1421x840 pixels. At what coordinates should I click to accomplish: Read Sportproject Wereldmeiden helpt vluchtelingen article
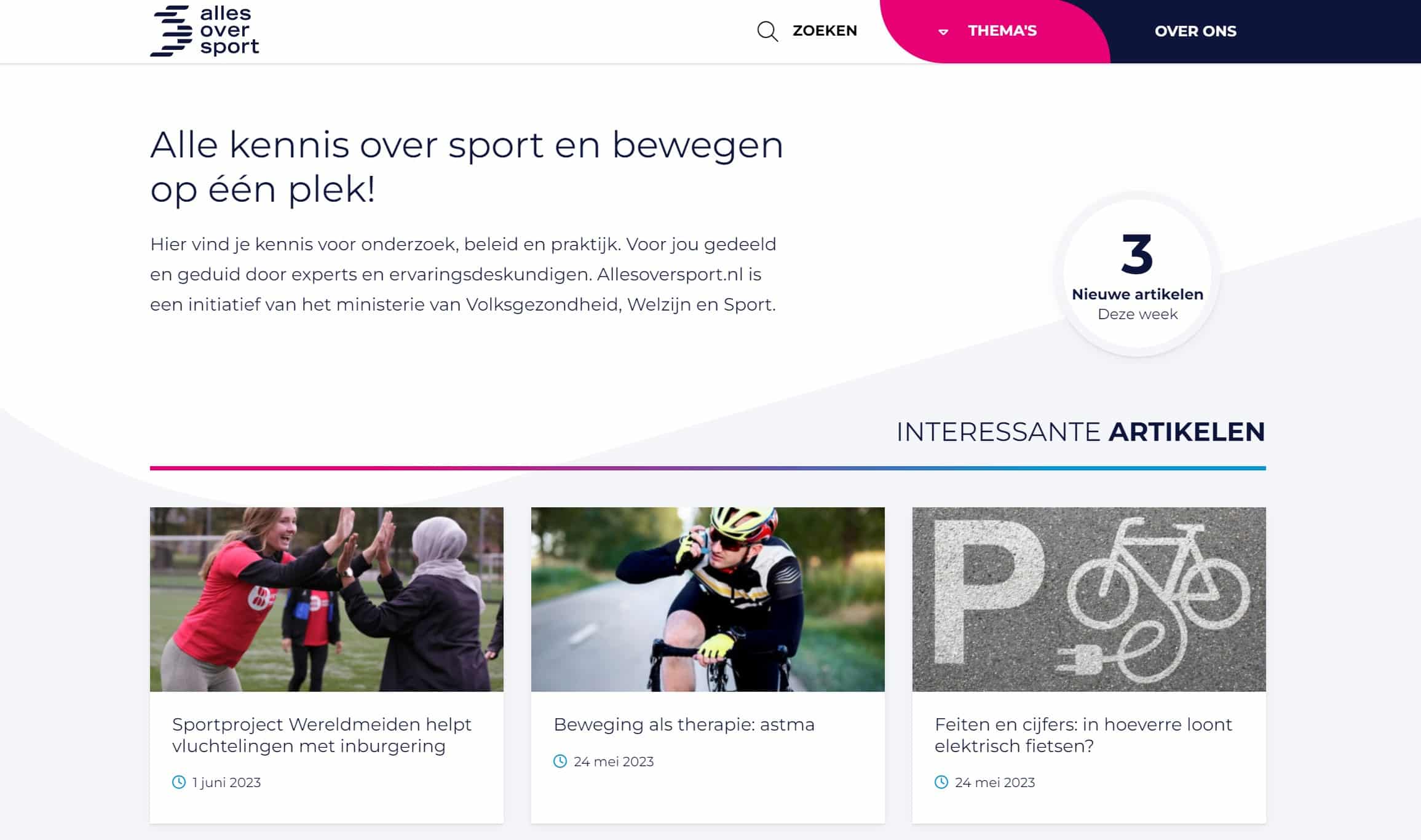click(x=322, y=735)
